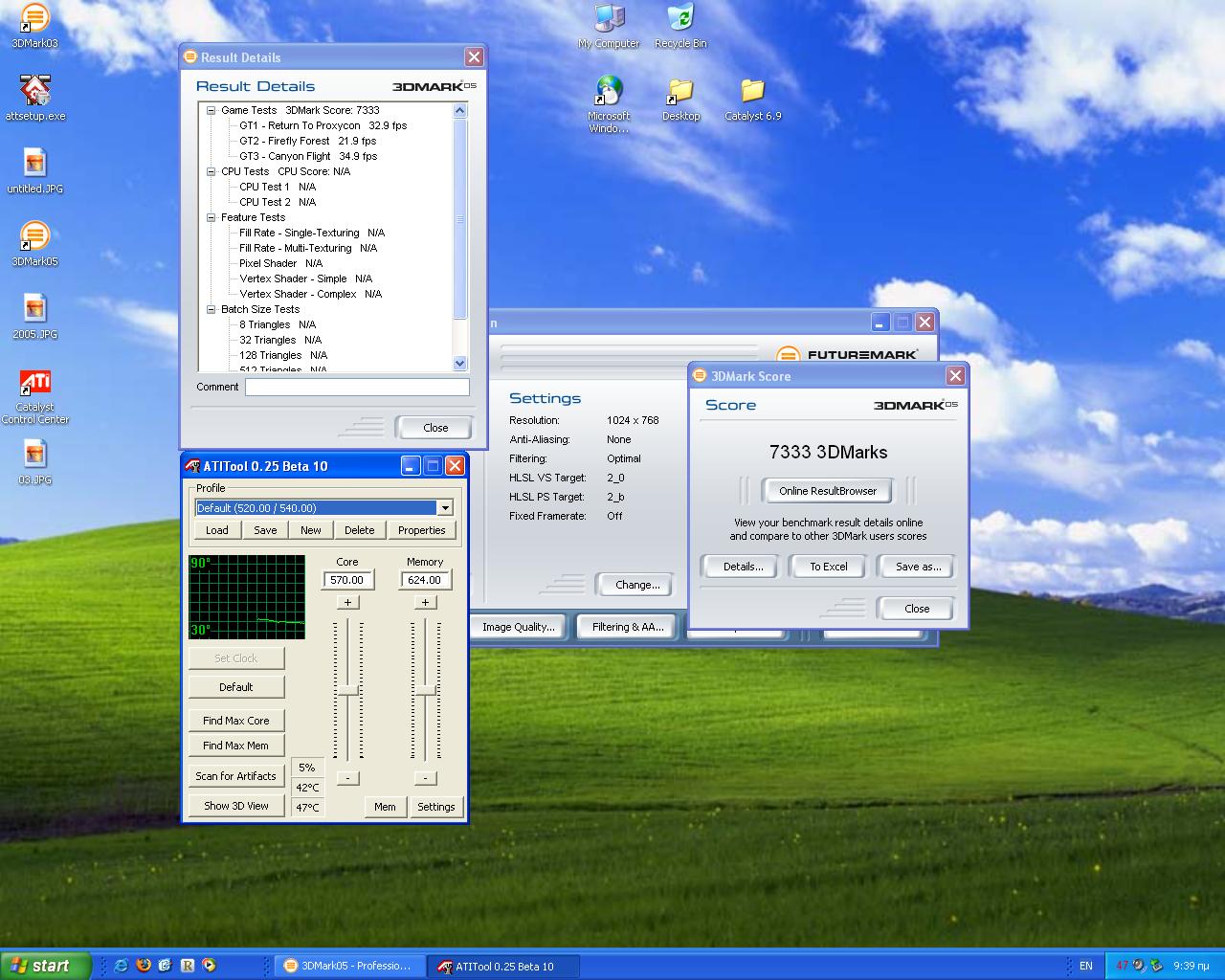This screenshot has height=980, width=1225.
Task: Click the Core clock value field
Action: click(x=347, y=580)
